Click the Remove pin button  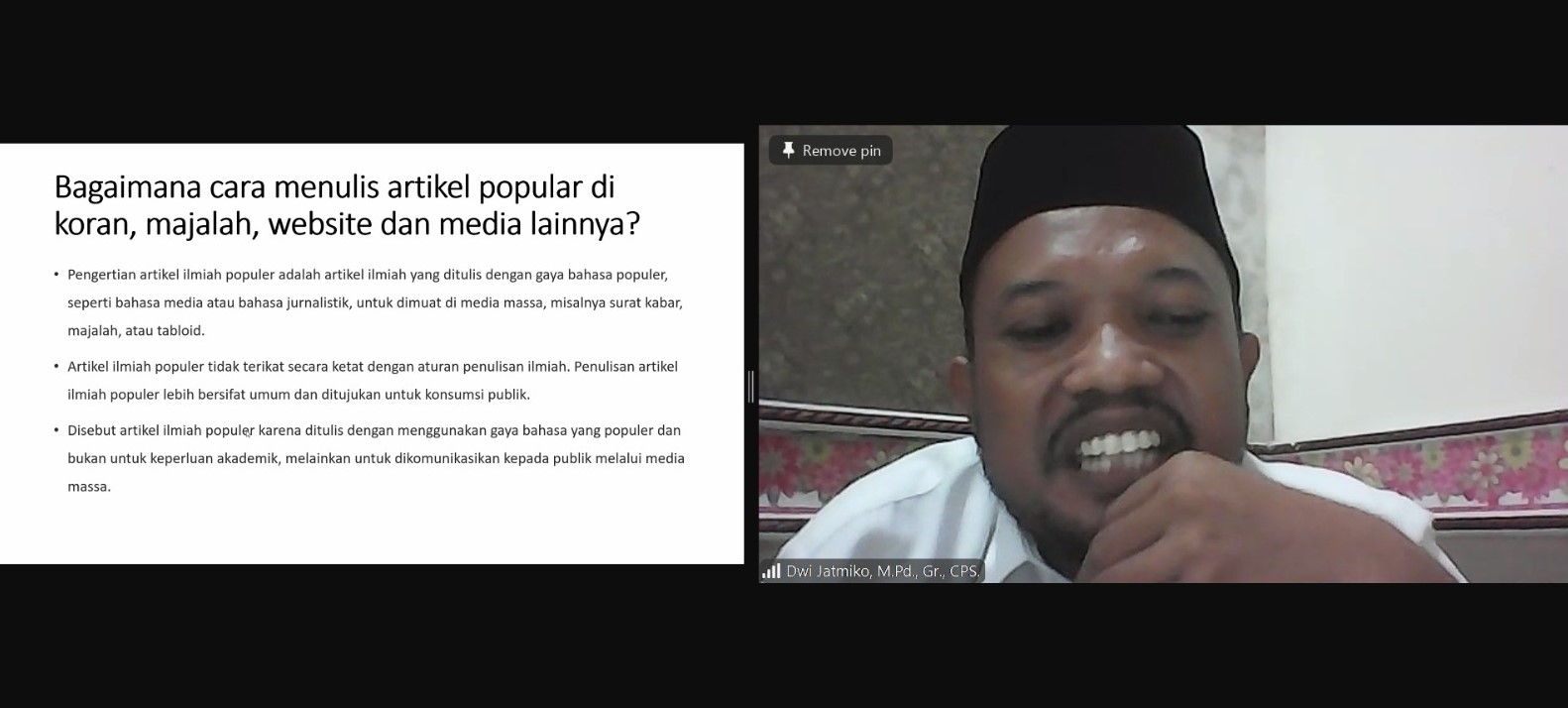pos(831,151)
